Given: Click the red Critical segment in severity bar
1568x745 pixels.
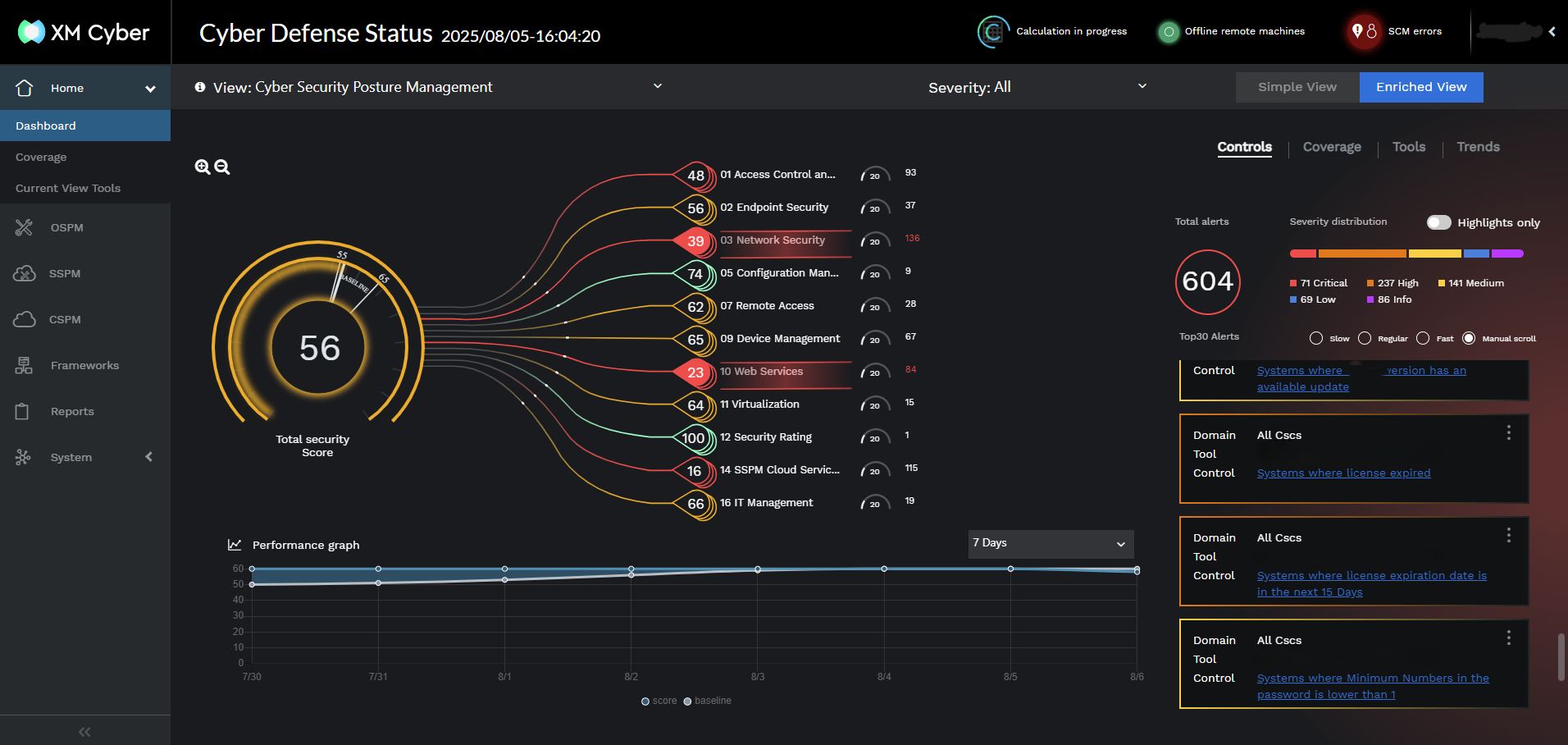Looking at the screenshot, I should (1302, 254).
